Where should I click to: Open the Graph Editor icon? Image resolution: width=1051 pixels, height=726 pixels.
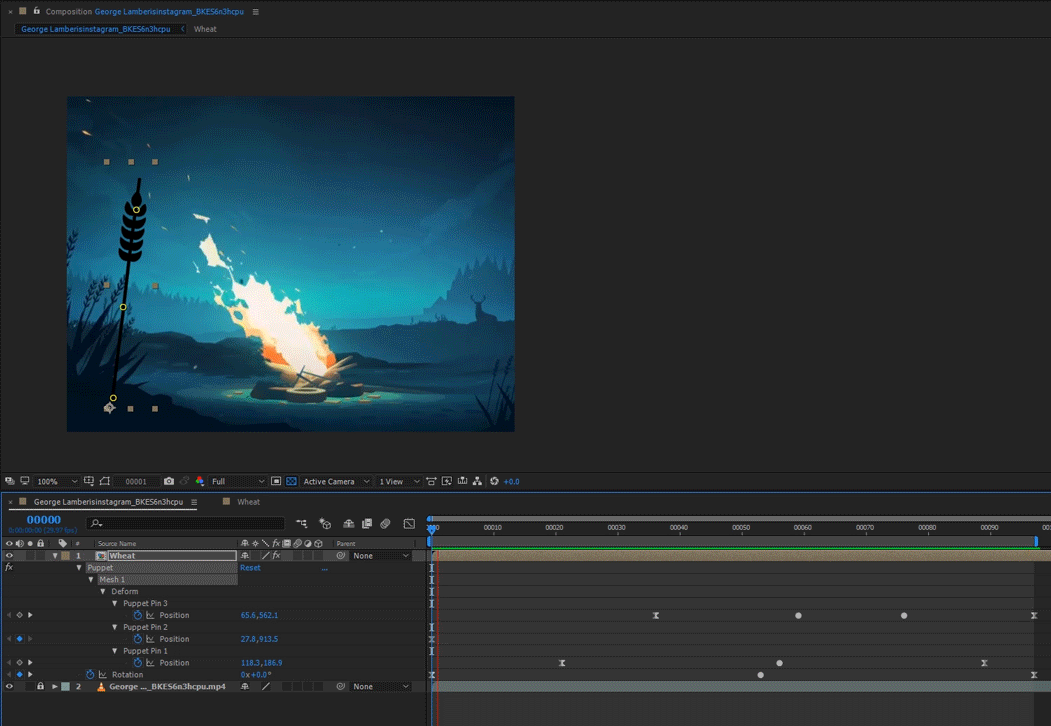tap(409, 524)
